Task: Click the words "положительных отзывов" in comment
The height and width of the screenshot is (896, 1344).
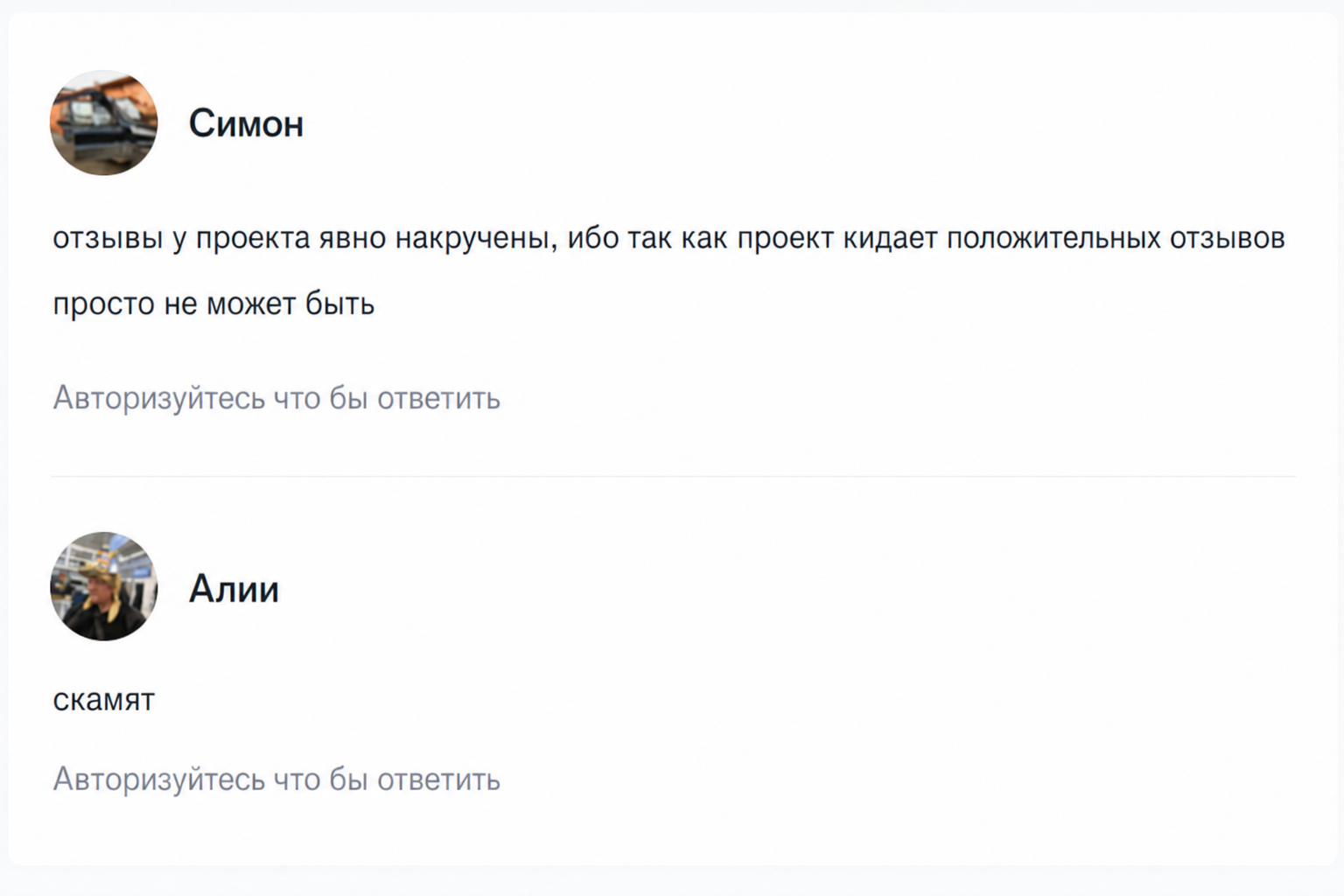Action: [x=1116, y=238]
